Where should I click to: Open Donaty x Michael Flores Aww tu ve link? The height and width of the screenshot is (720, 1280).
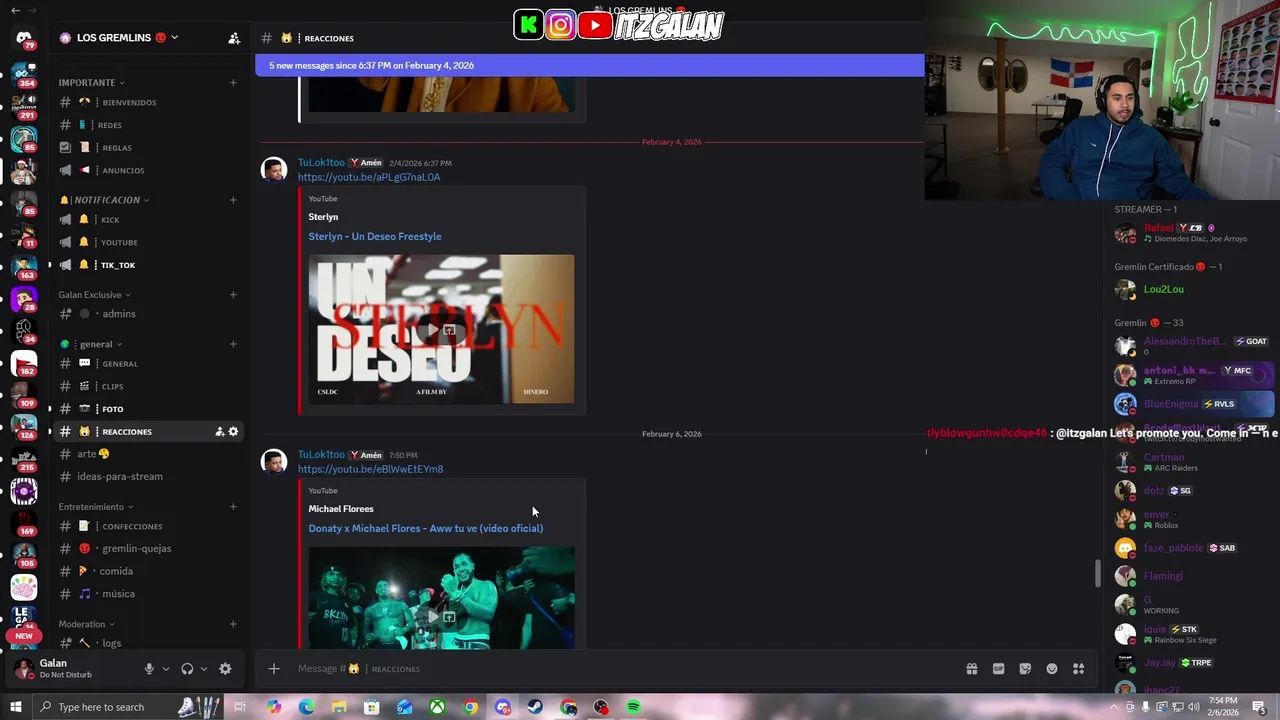426,528
